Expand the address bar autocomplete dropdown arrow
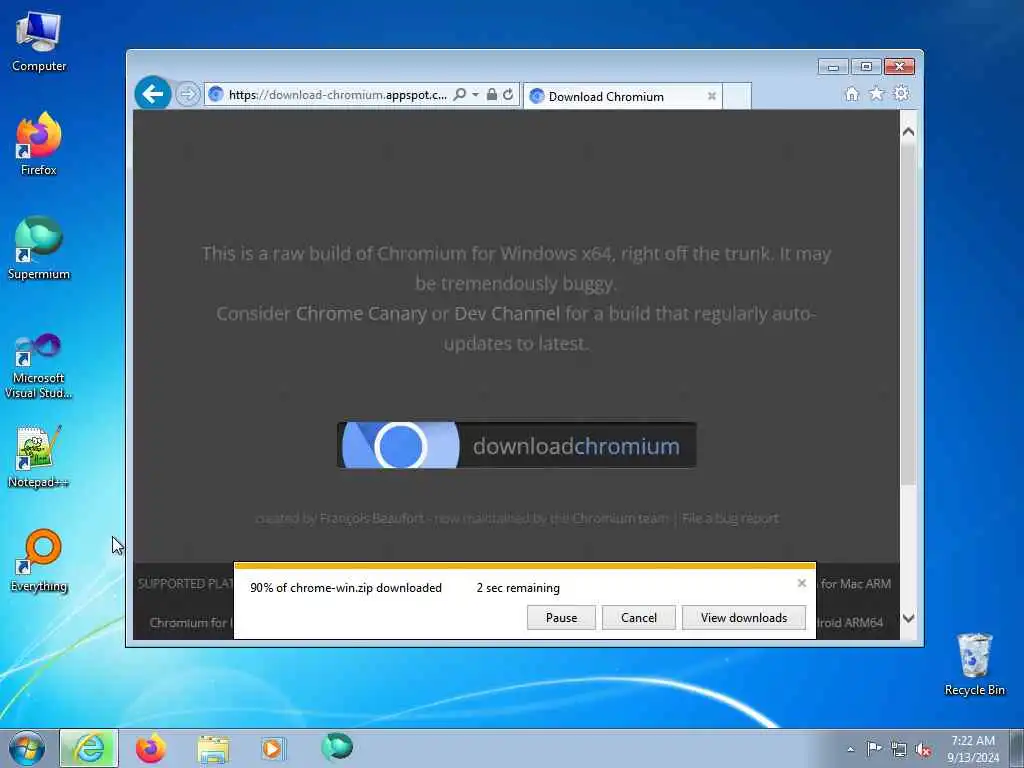 [x=475, y=95]
